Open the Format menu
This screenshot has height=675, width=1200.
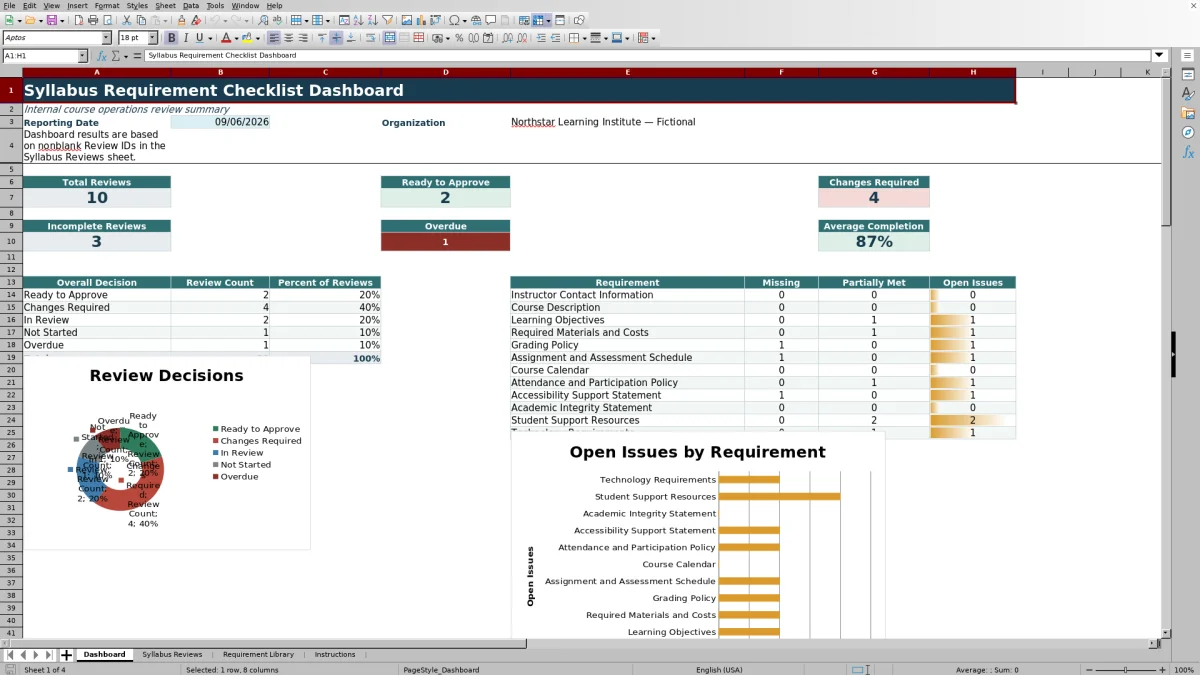pyautogui.click(x=107, y=5)
